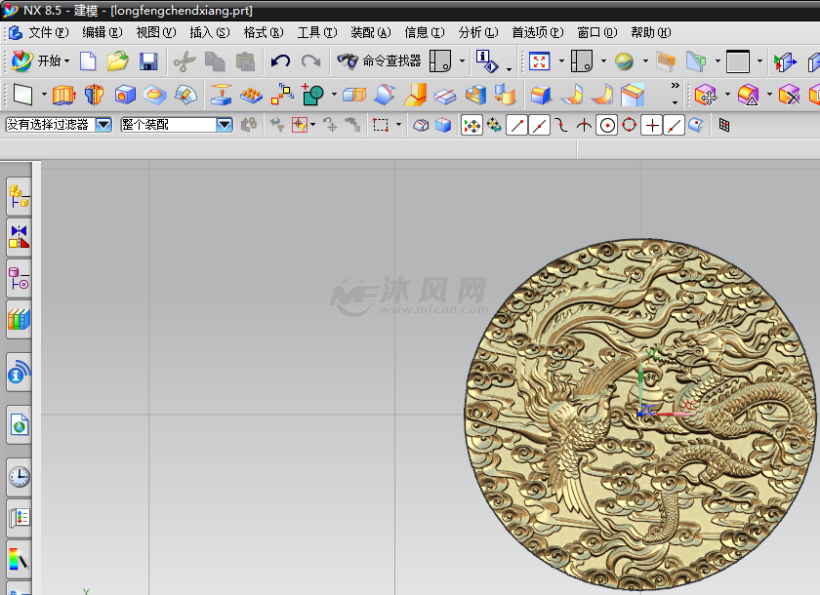
Task: Expand the Unite boolean dropdown arrow
Action: (x=334, y=95)
